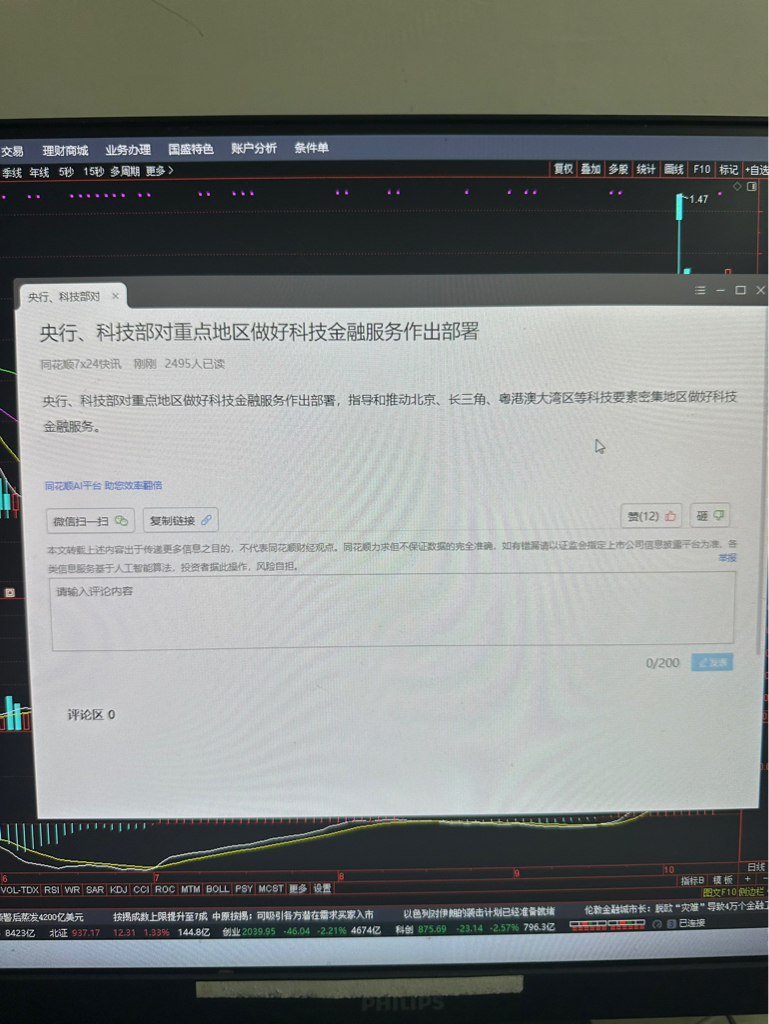Select the BOLL indicator tab
Image resolution: width=769 pixels, height=1024 pixels.
[x=217, y=889]
